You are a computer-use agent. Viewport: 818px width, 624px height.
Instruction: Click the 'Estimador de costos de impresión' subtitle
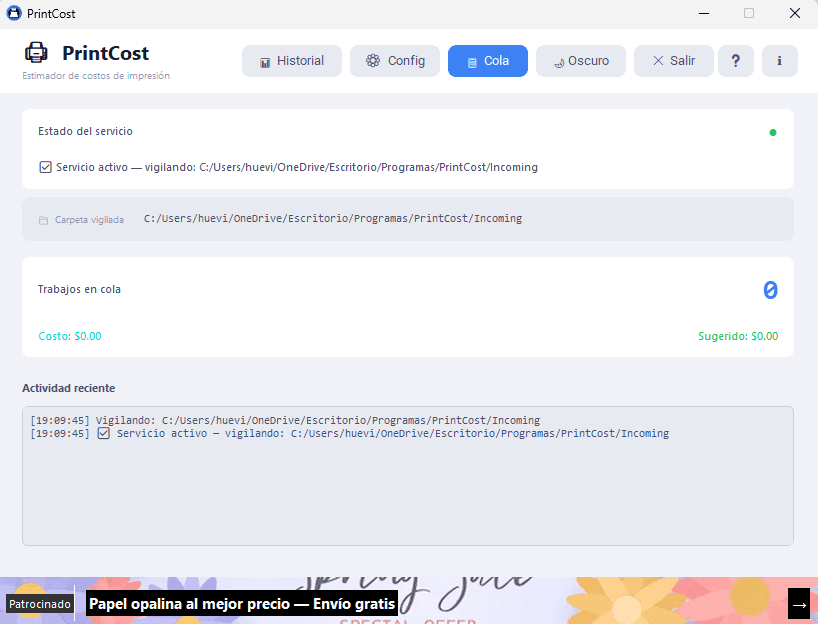coord(96,76)
